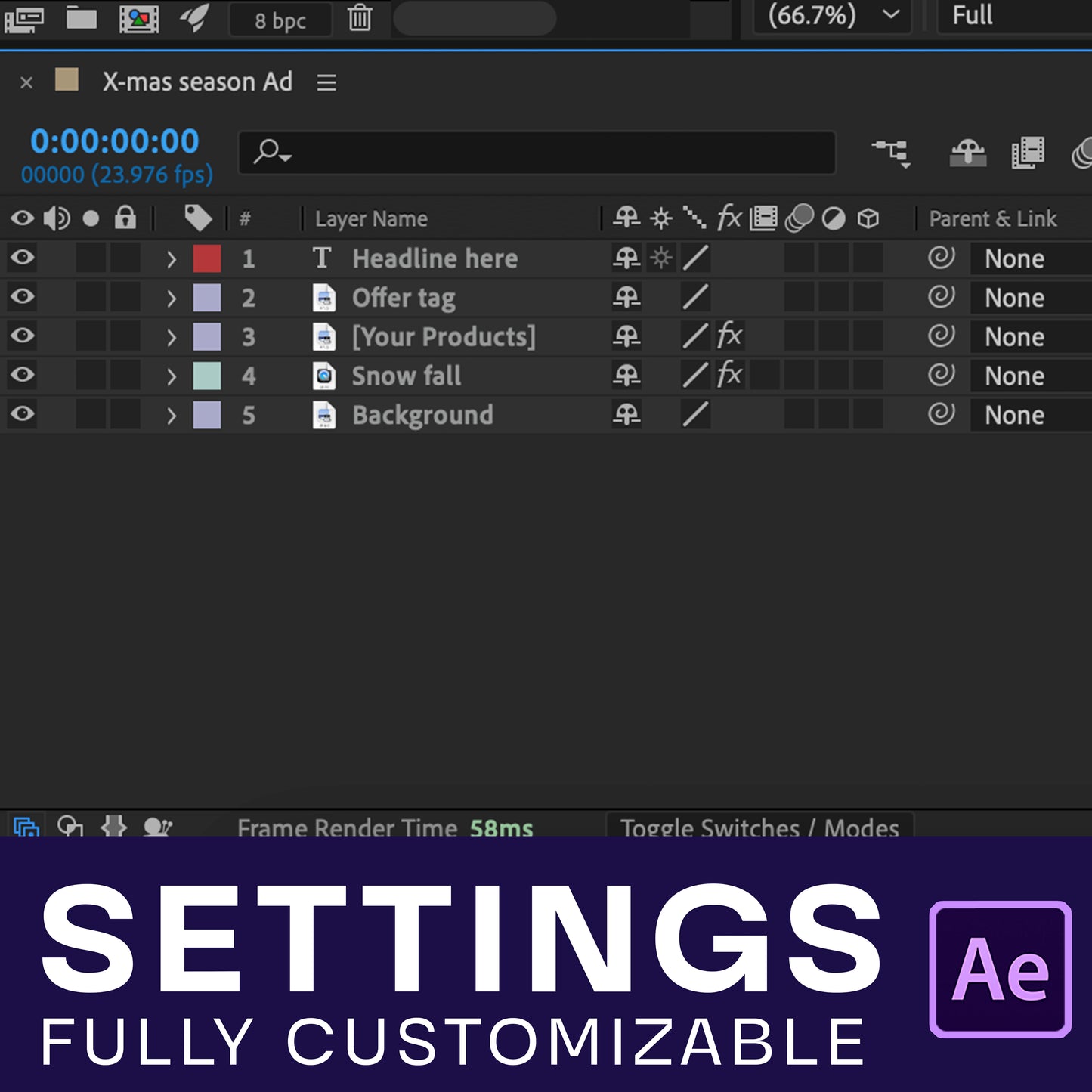The image size is (1092, 1092).
Task: Toggle hide shy layers in the timeline
Action: point(967,153)
